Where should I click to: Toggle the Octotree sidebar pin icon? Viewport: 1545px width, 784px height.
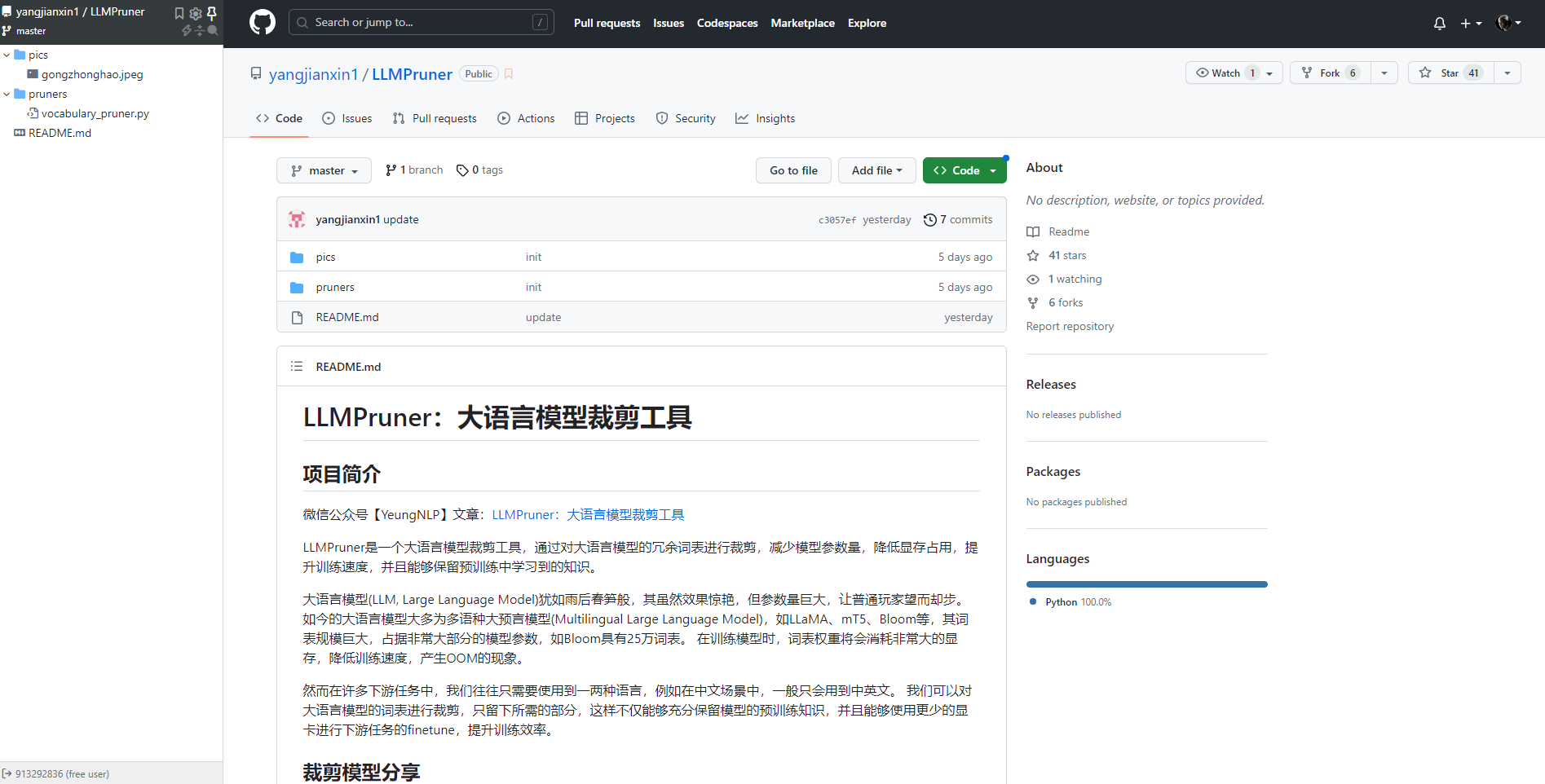pyautogui.click(x=212, y=13)
